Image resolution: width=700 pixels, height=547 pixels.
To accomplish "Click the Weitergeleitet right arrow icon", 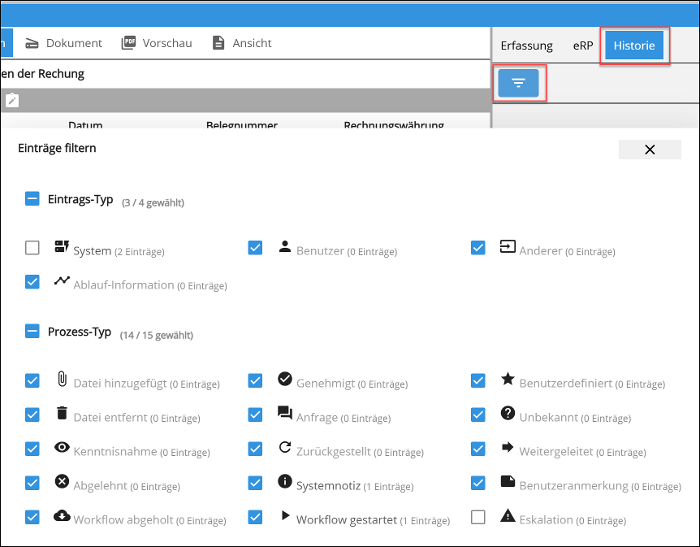I will coord(508,447).
